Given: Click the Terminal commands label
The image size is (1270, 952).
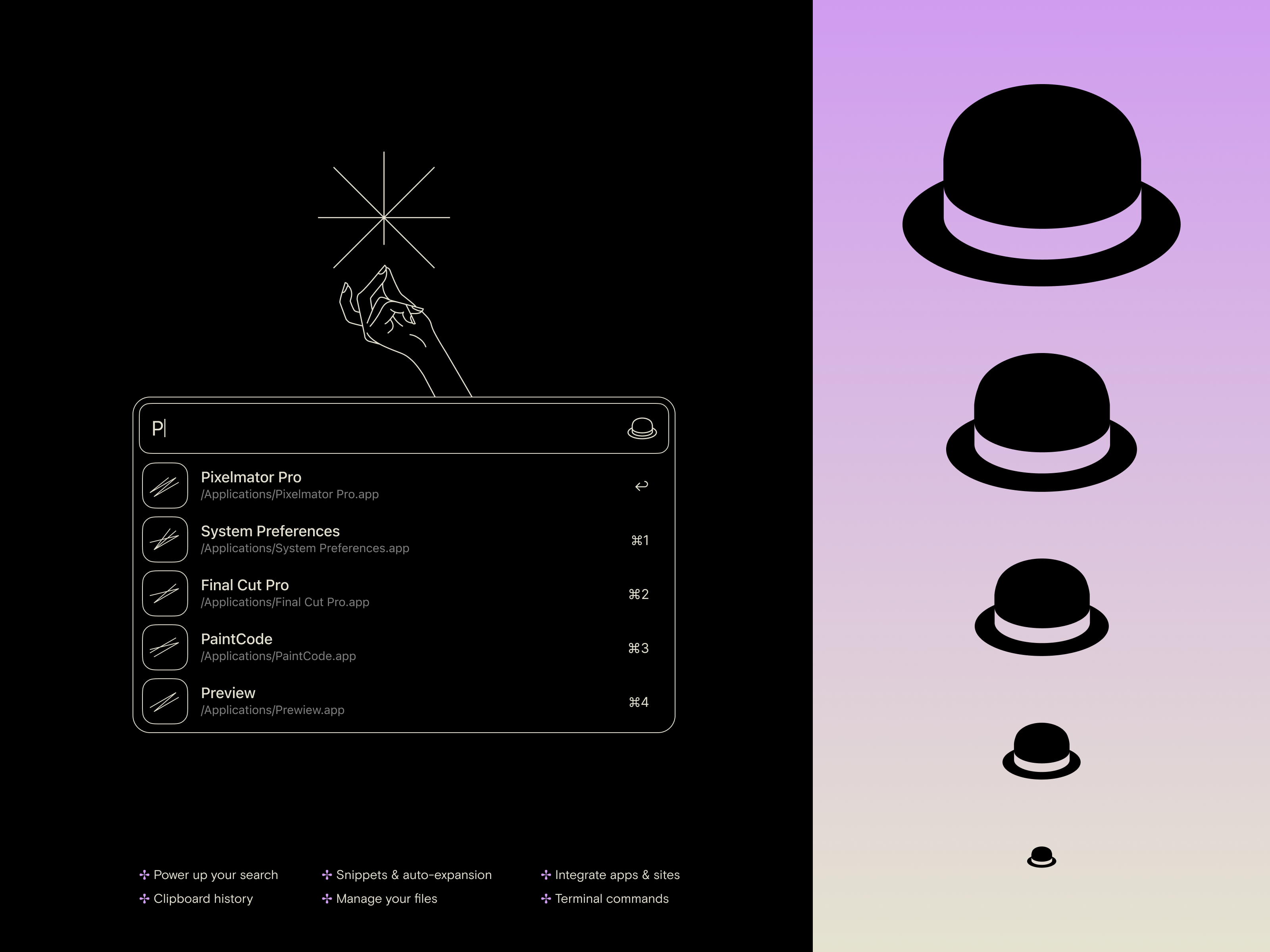Looking at the screenshot, I should click(x=612, y=898).
